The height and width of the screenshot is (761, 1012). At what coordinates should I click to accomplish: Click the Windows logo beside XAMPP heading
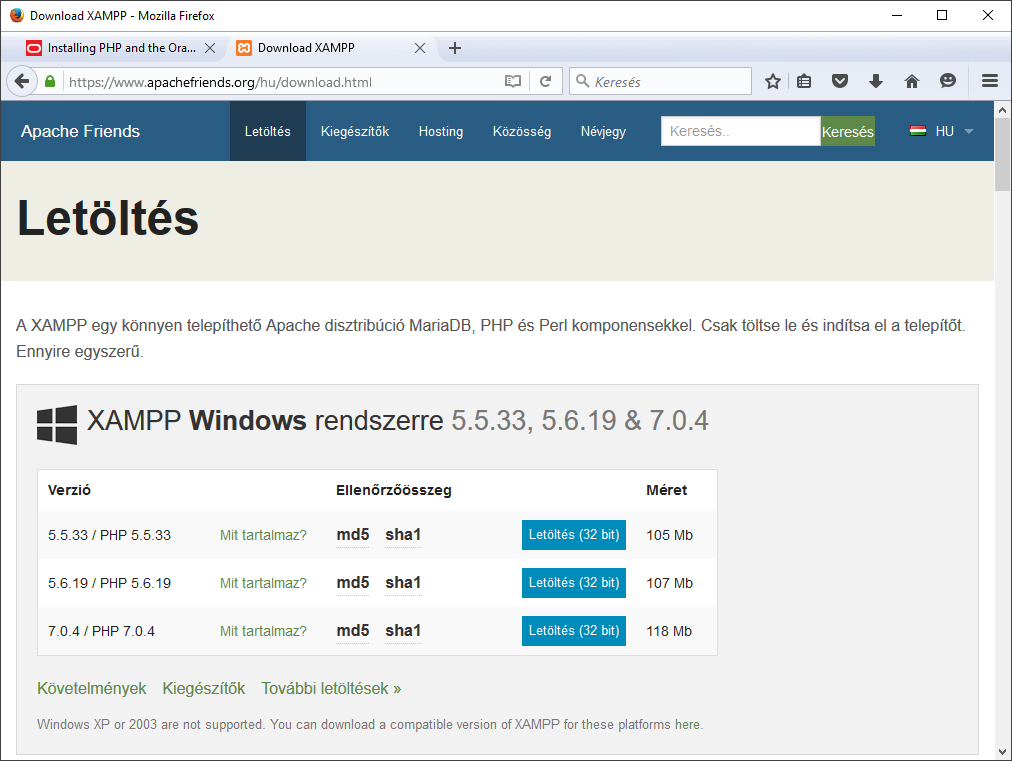tap(57, 425)
